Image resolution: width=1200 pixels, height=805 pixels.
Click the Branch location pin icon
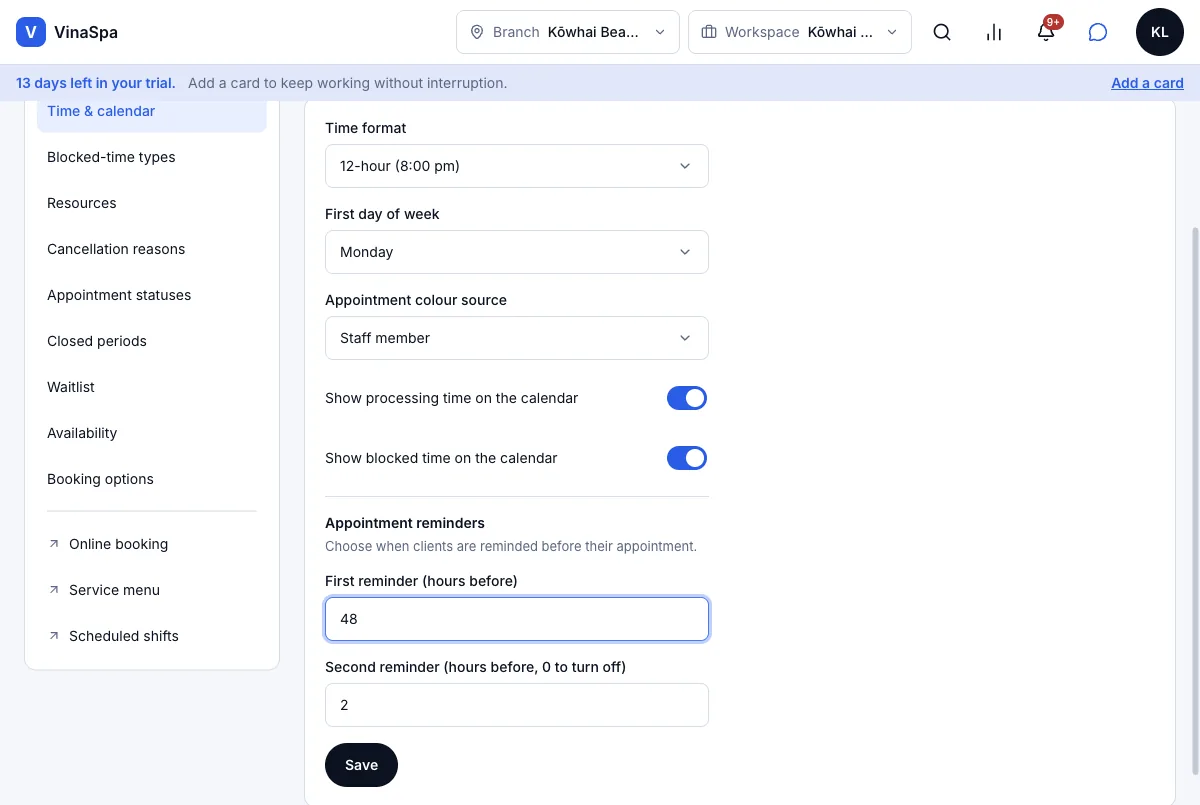coord(476,32)
